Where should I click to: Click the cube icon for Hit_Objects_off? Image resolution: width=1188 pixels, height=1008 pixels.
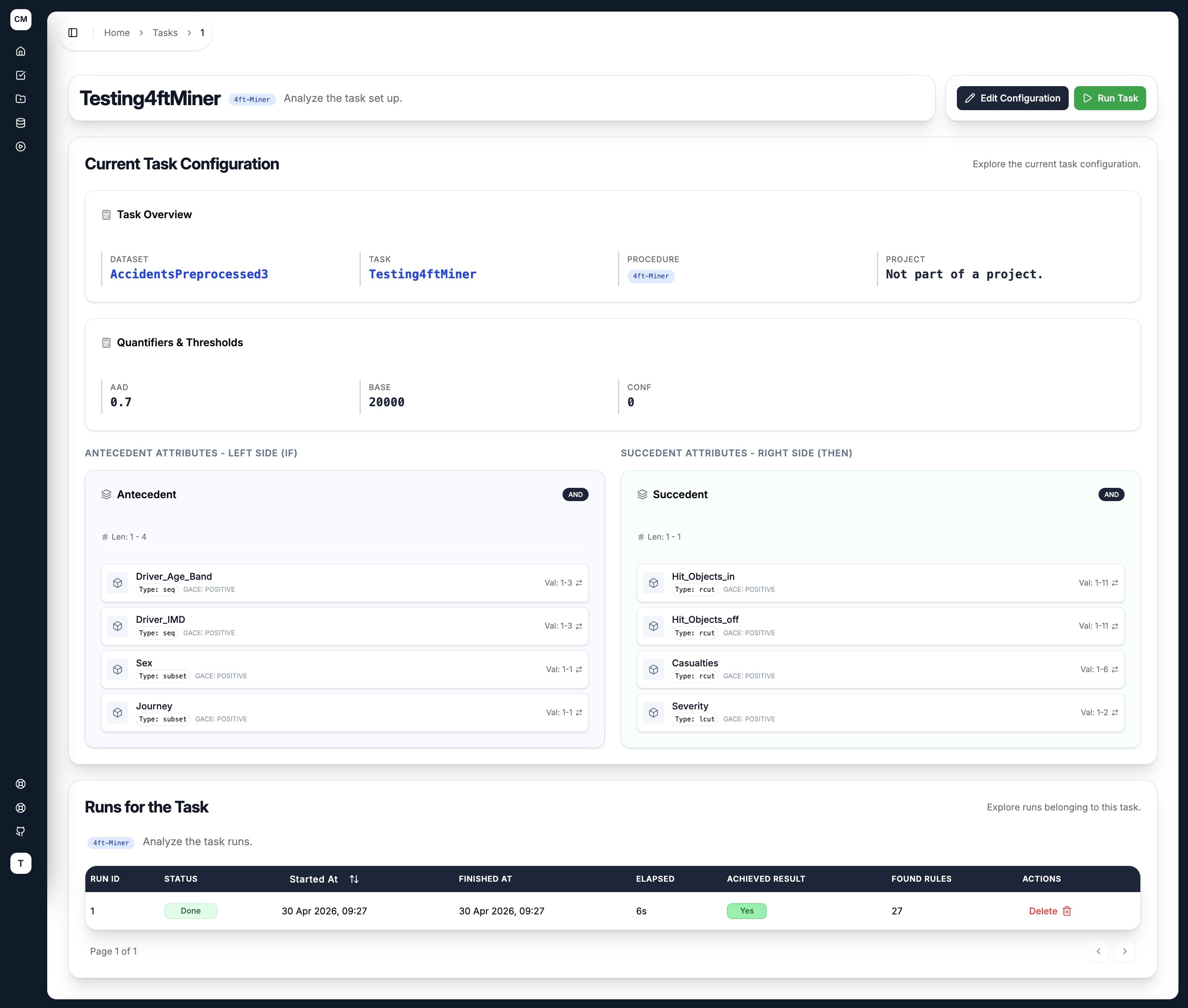pos(654,626)
